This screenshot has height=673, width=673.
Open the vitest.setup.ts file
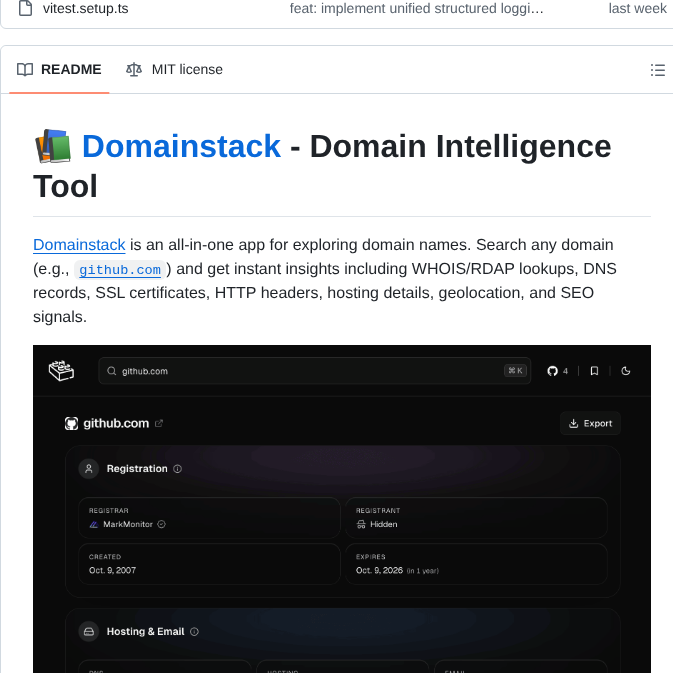85,9
